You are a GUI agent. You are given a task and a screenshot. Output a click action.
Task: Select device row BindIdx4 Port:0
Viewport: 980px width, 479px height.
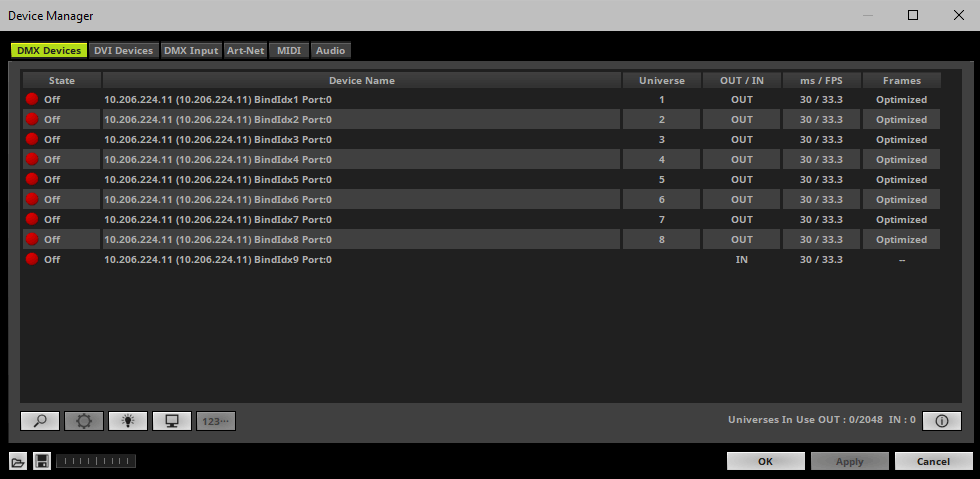[481, 159]
